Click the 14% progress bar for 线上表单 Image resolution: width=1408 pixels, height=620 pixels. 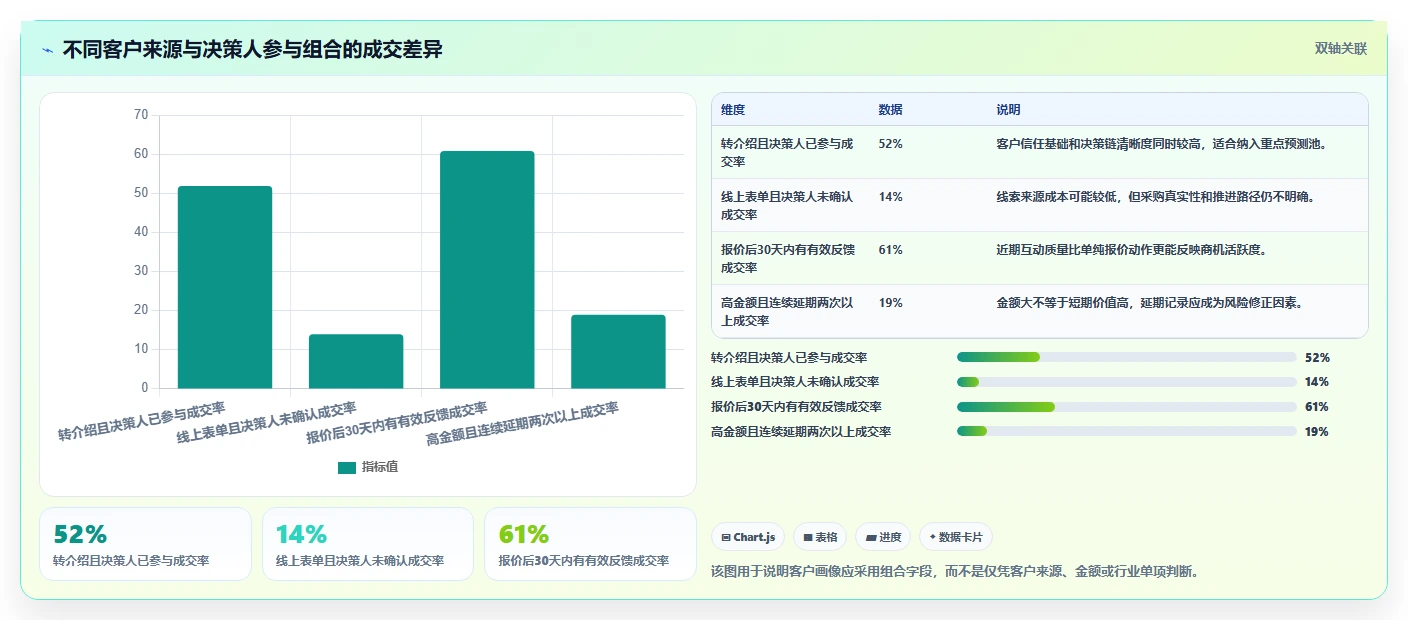1126,382
